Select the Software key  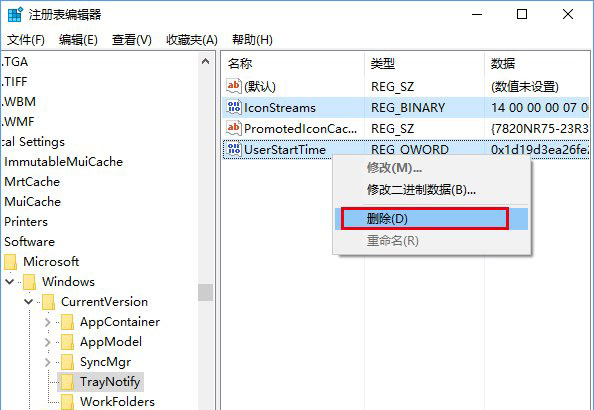pyautogui.click(x=29, y=242)
